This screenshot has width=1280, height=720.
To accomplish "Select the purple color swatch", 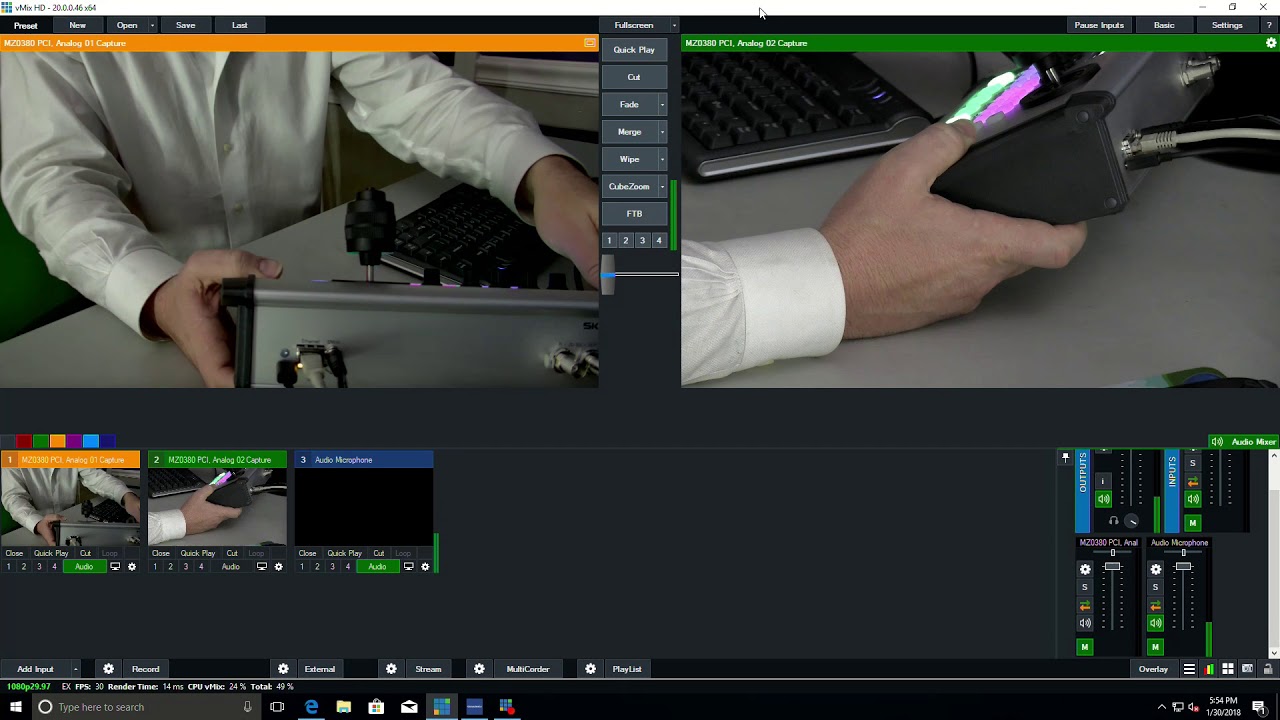I will coord(74,441).
